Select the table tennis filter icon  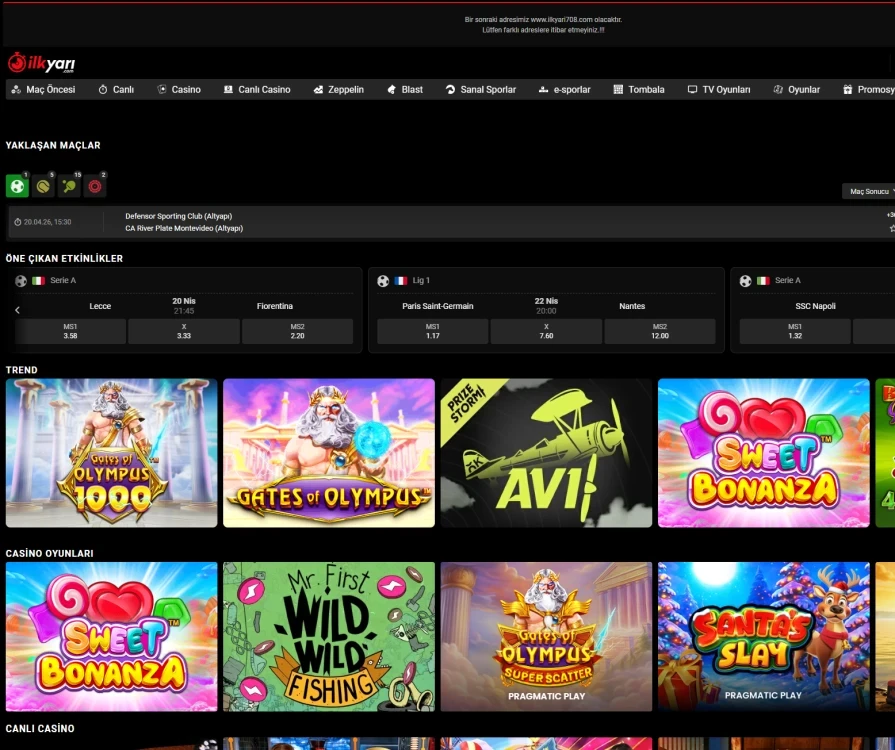[69, 186]
